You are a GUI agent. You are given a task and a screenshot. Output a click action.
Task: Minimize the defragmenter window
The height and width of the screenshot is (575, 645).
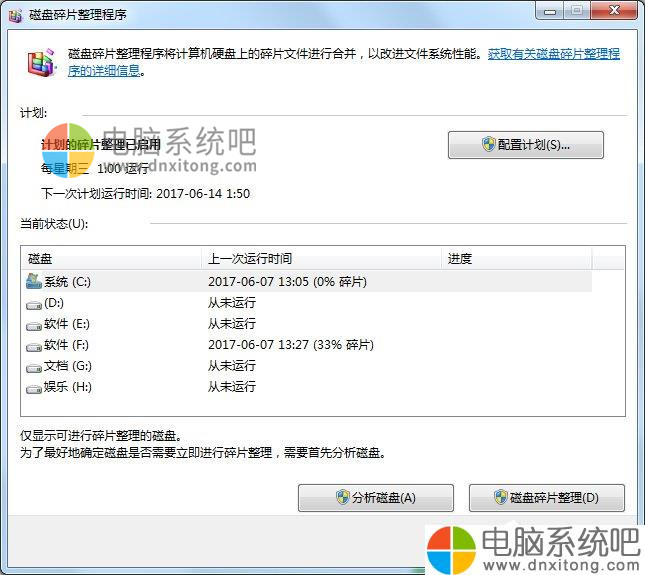point(549,11)
